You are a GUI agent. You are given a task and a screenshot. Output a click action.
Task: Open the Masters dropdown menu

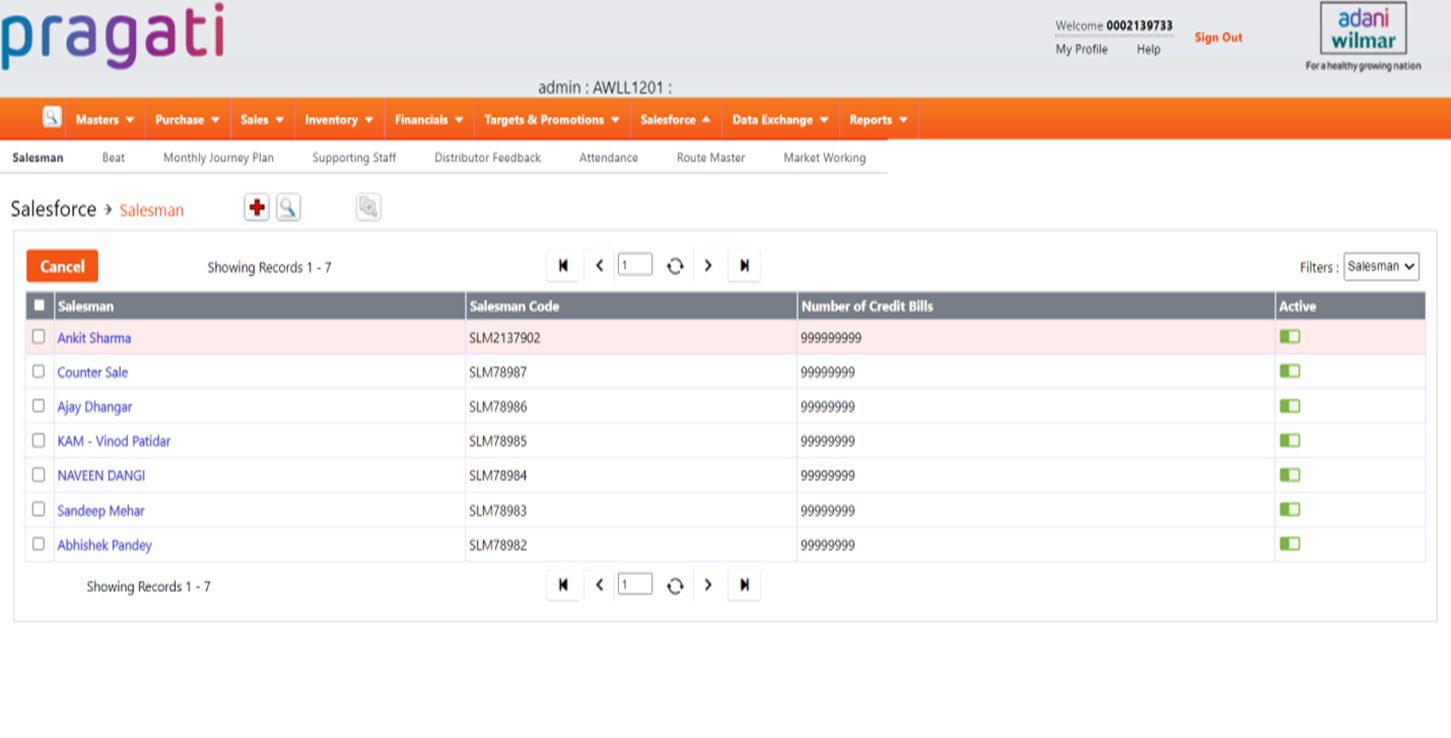105,119
